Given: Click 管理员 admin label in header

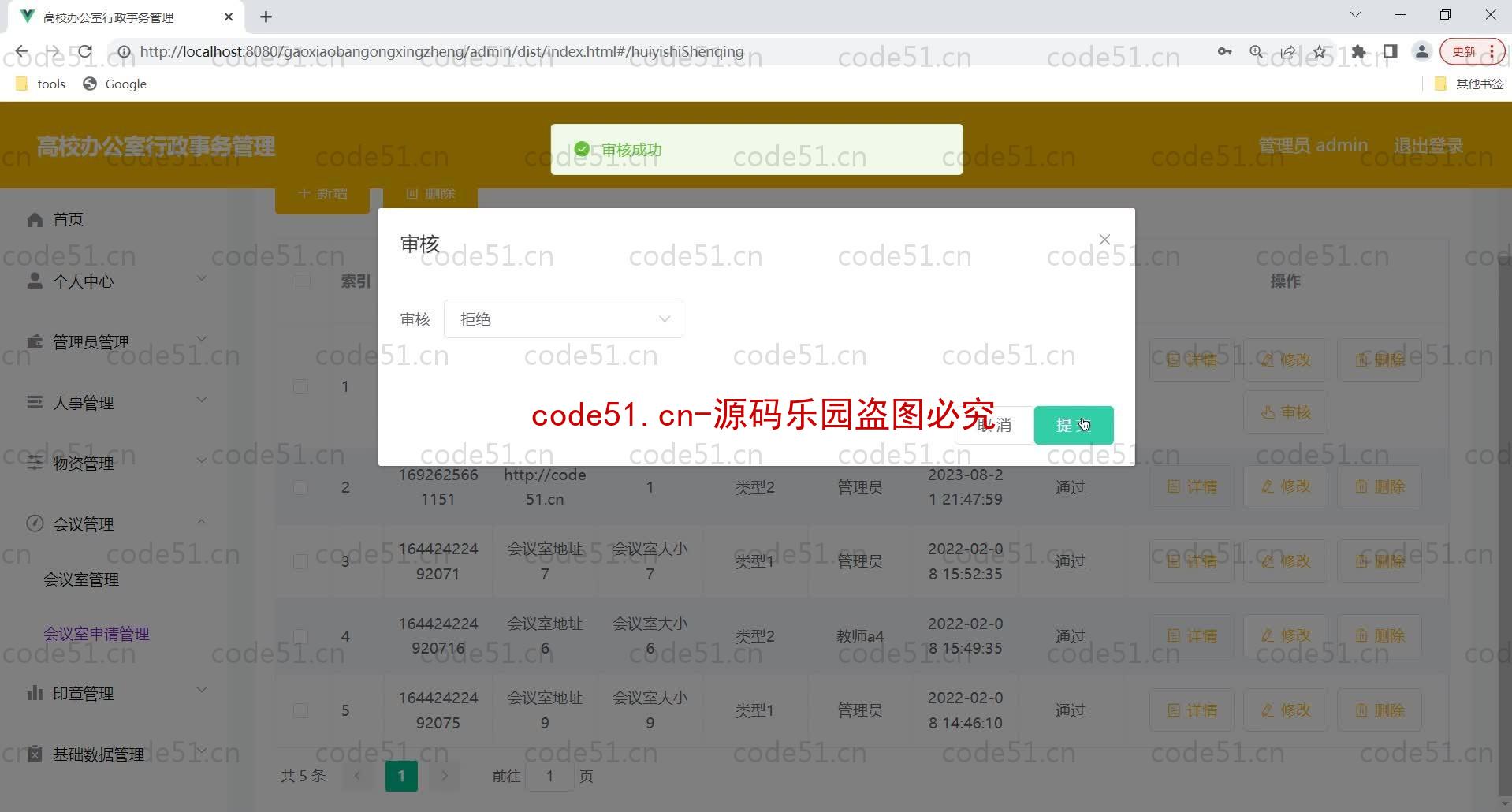Looking at the screenshot, I should click(x=1313, y=145).
